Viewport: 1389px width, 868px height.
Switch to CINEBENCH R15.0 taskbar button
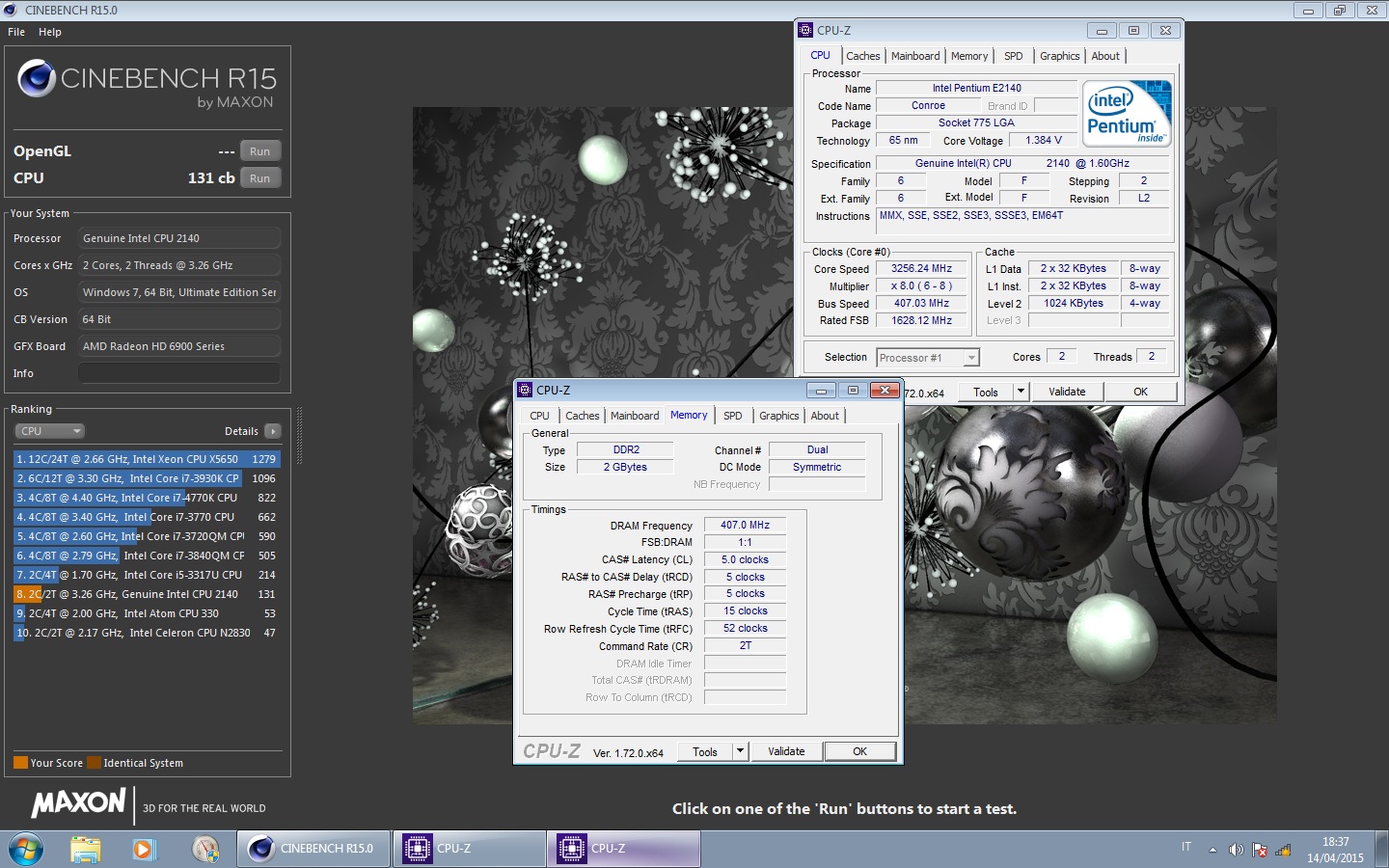pos(314,849)
